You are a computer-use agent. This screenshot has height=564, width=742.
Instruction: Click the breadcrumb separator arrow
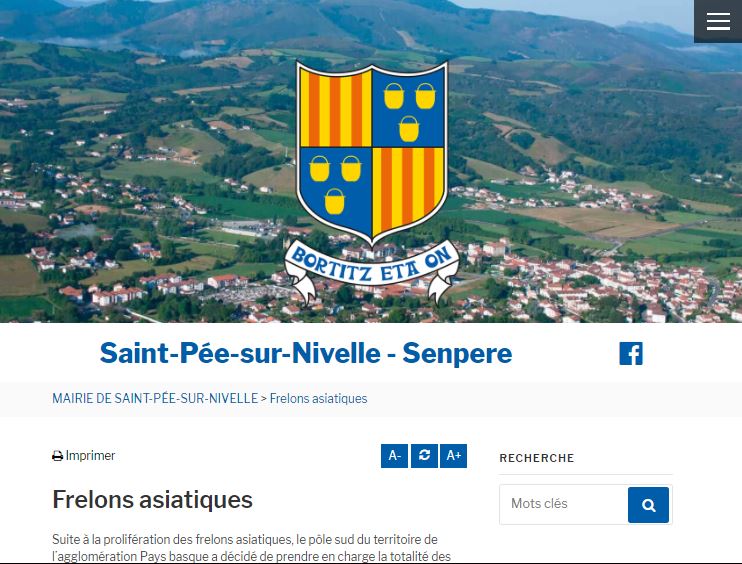(264, 398)
